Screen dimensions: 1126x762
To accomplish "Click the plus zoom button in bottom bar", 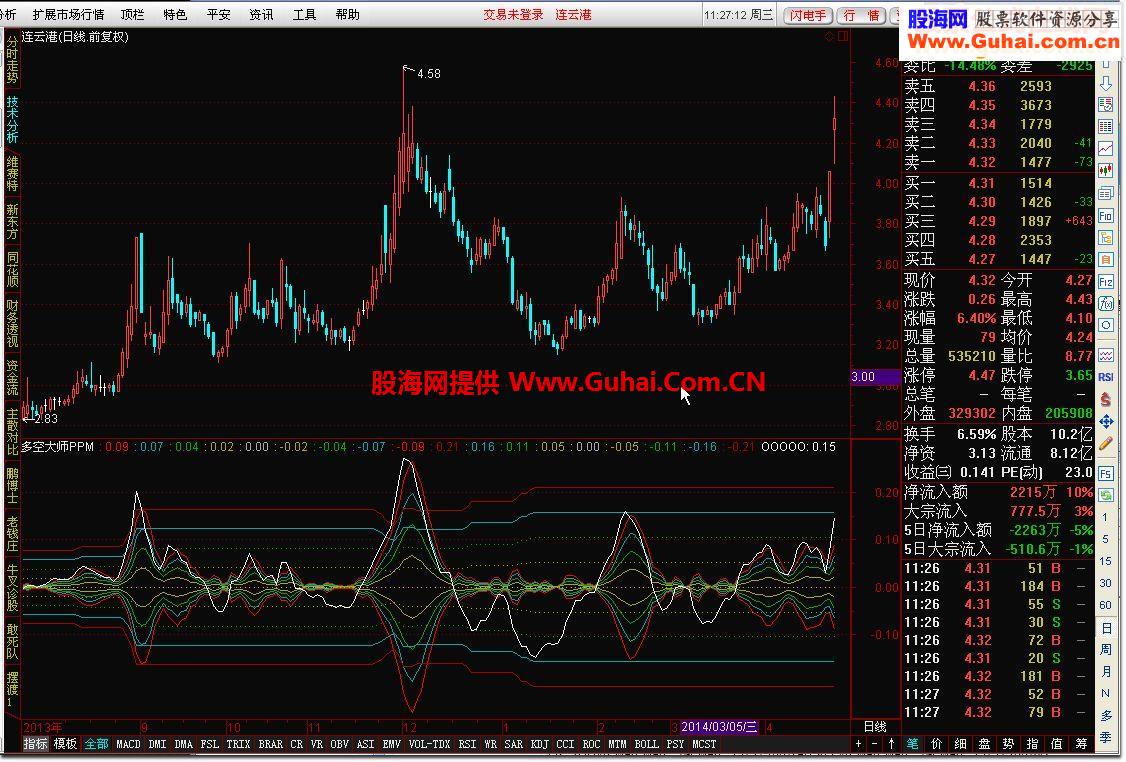I will coord(858,744).
